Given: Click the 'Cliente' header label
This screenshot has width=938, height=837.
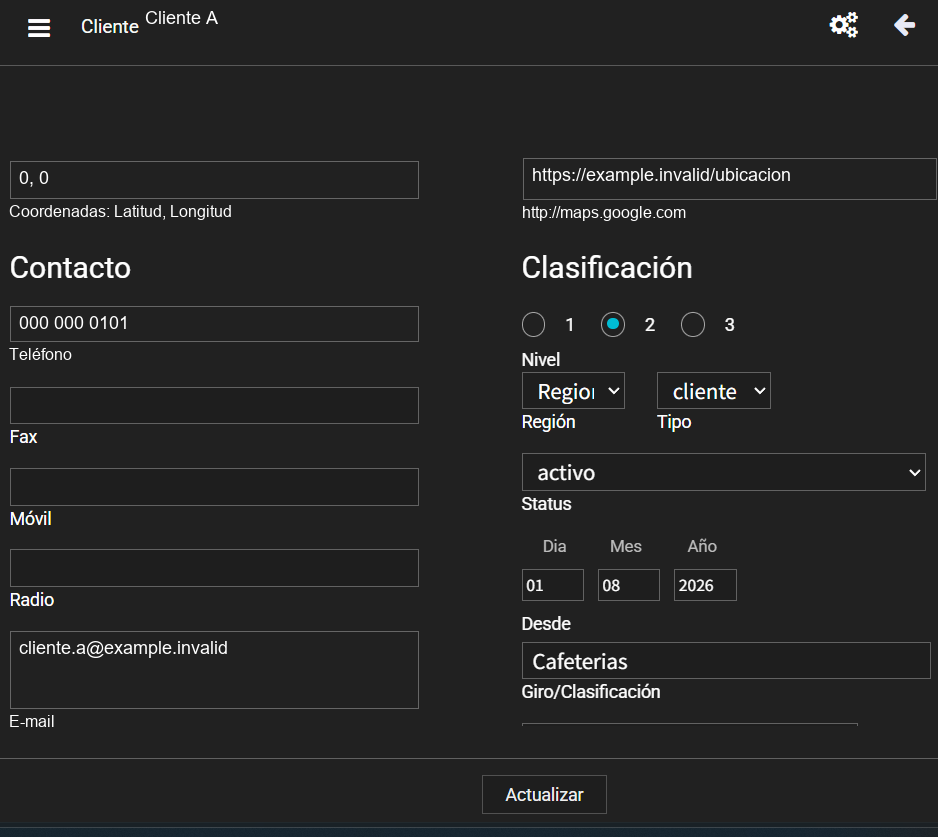Looking at the screenshot, I should pyautogui.click(x=110, y=26).
